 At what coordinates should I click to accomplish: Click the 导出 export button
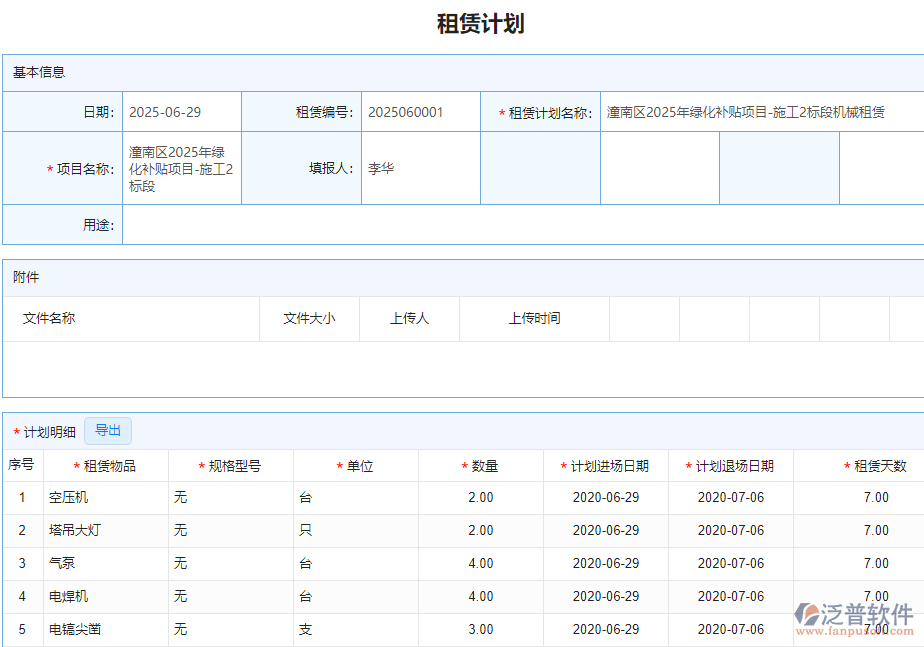point(107,430)
